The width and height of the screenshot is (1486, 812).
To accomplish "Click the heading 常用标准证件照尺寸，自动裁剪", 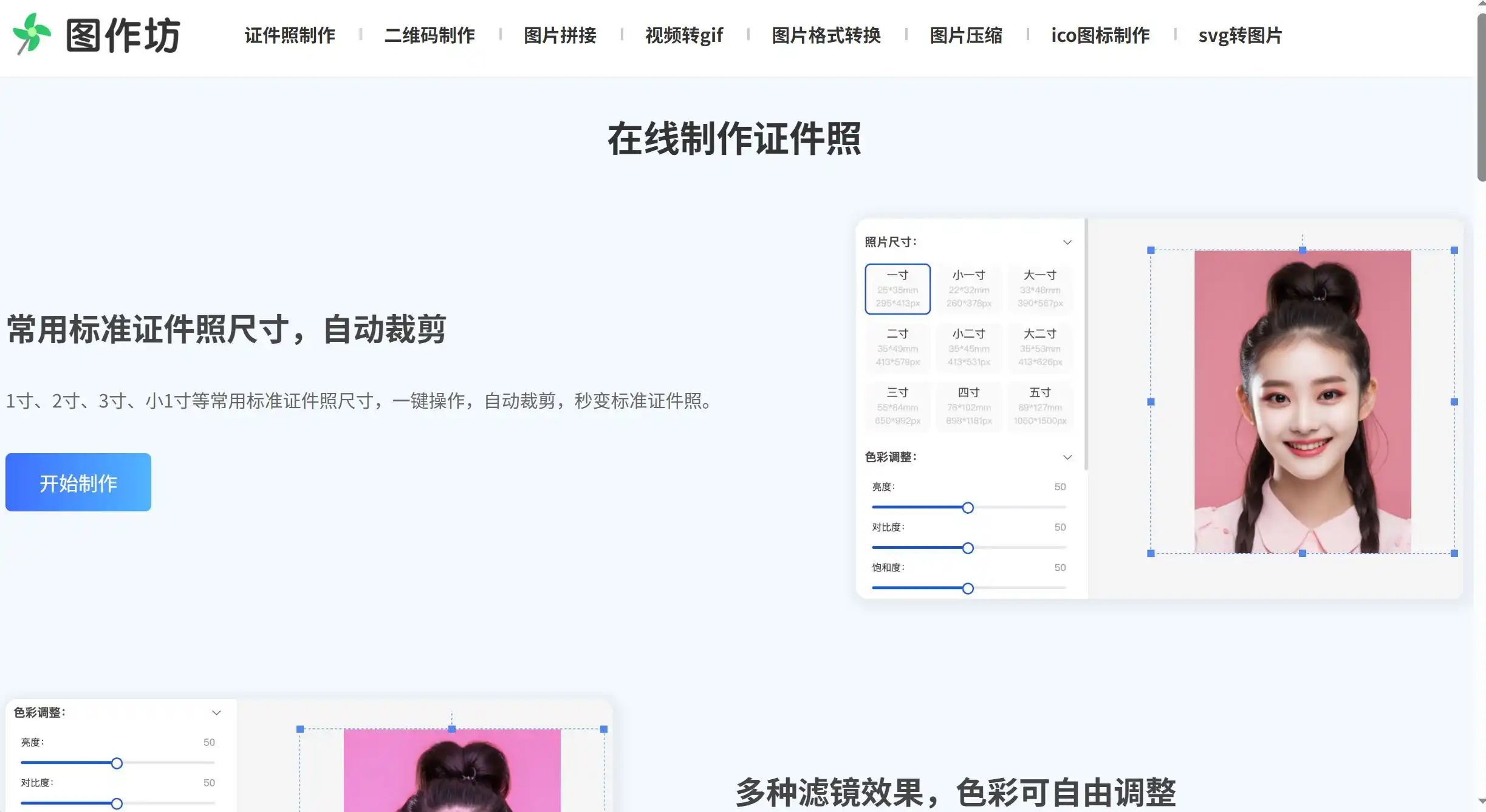I will (x=226, y=329).
